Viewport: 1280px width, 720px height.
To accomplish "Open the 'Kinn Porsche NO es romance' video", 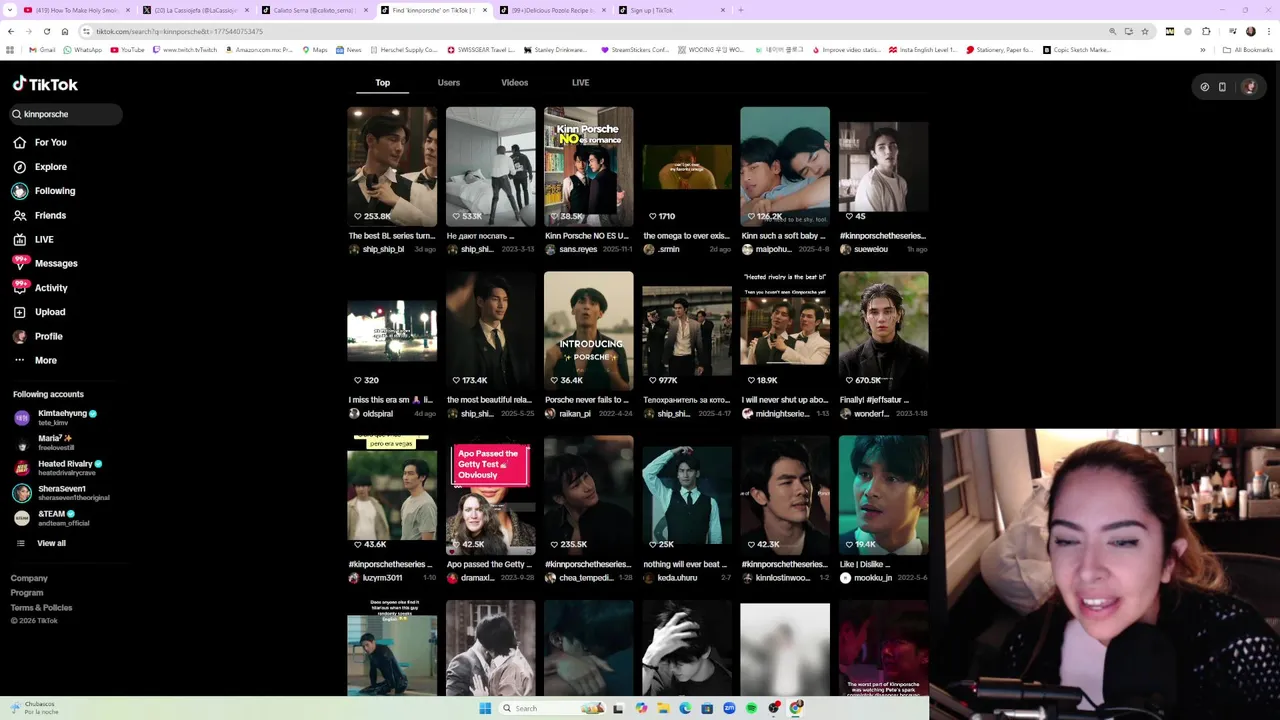I will click(588, 166).
